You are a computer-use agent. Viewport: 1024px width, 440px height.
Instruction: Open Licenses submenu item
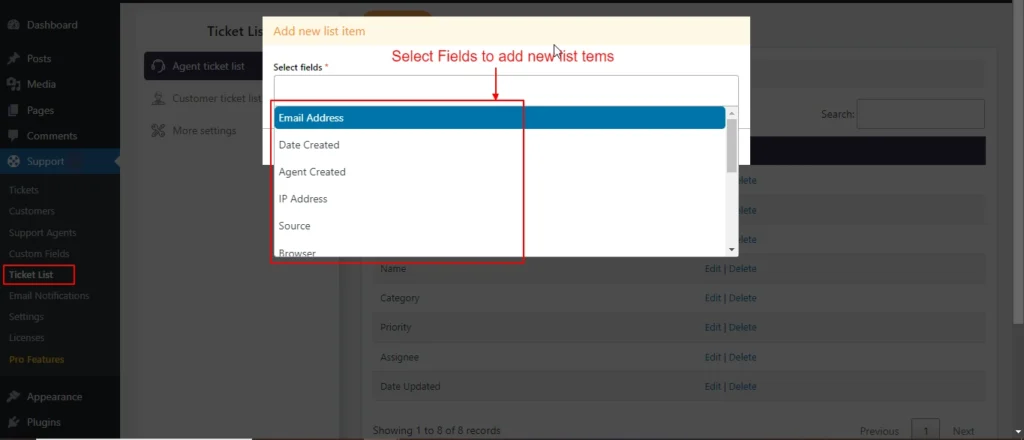click(27, 338)
